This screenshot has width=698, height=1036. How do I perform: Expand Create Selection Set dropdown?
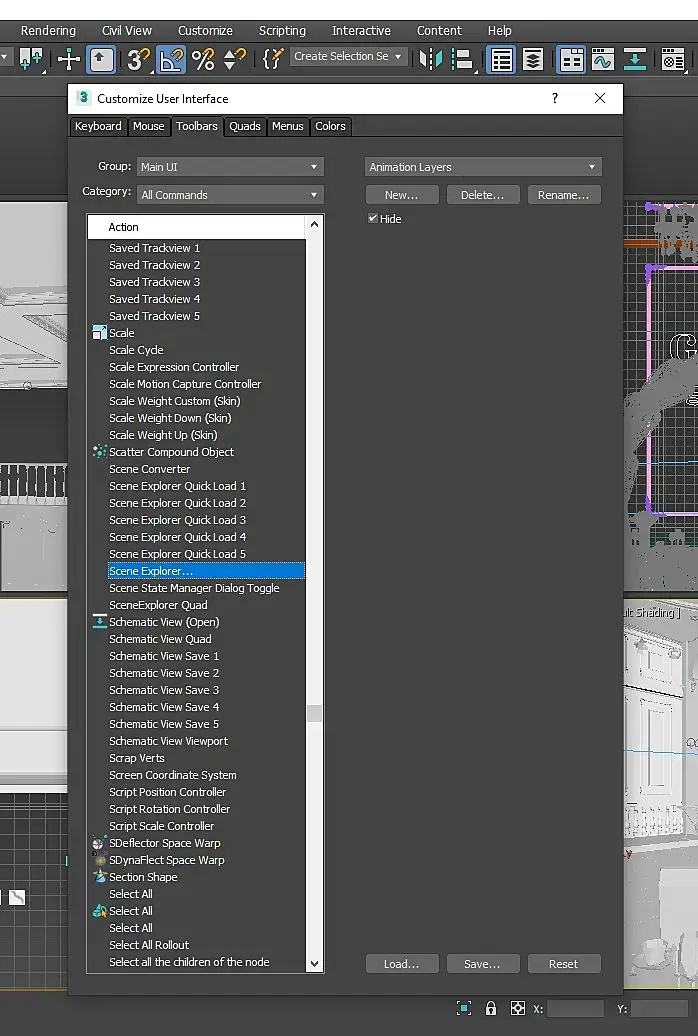click(x=398, y=57)
